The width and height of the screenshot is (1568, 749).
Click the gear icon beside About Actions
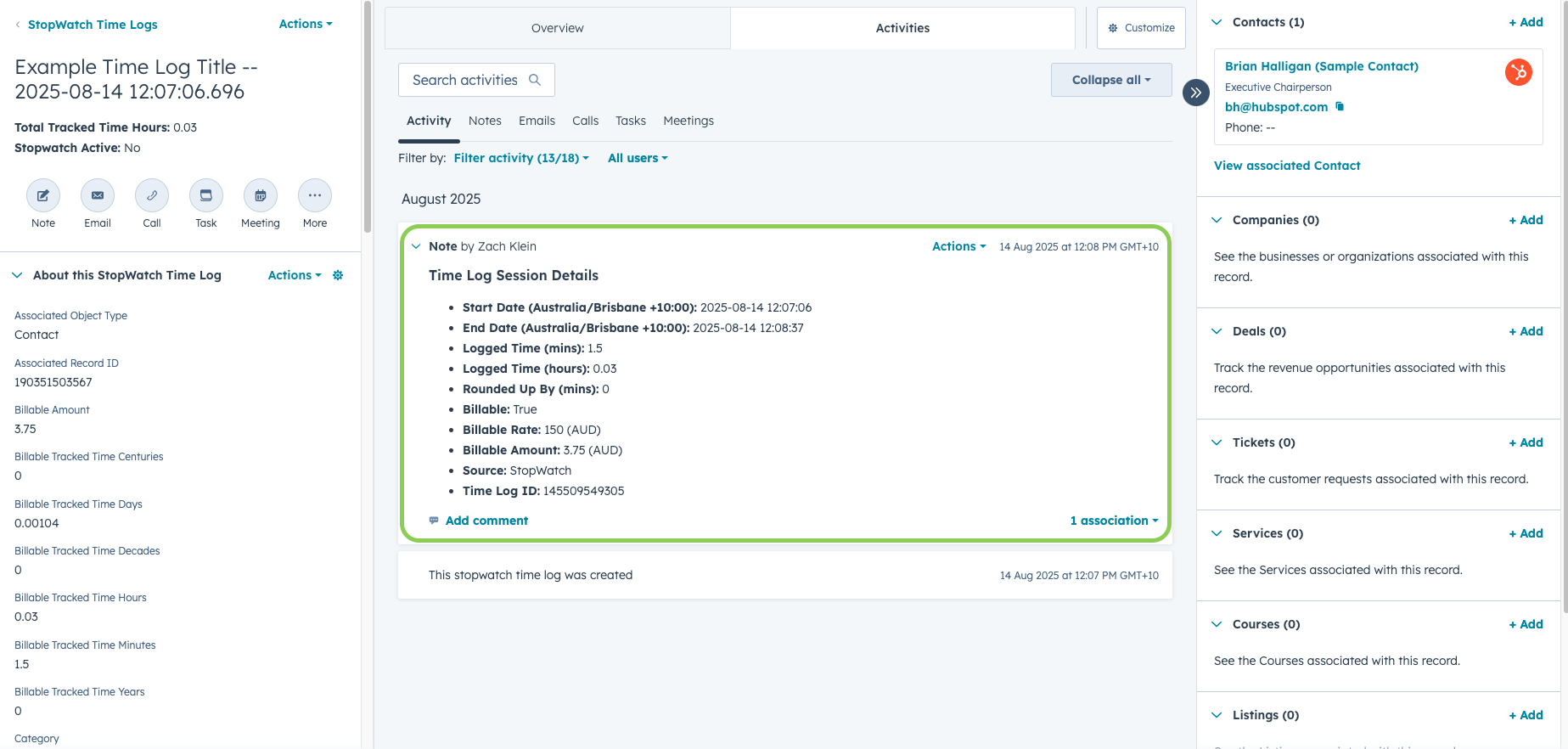click(338, 275)
